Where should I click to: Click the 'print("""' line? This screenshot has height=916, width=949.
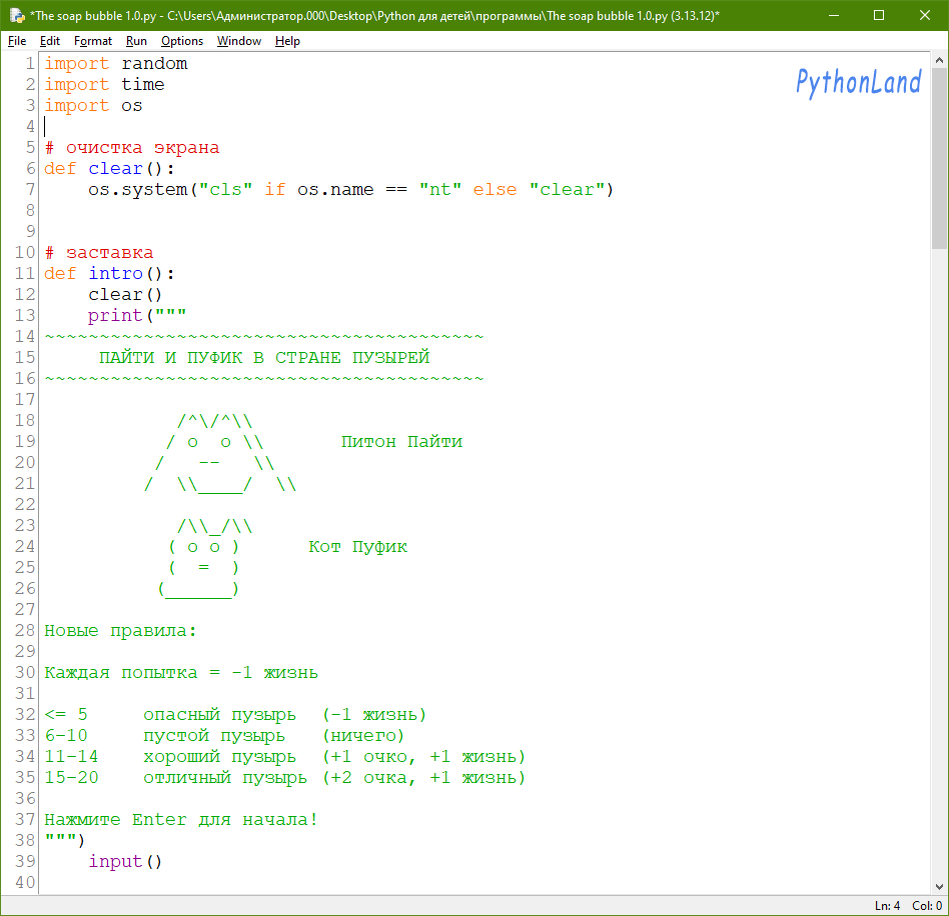pyautogui.click(x=137, y=315)
